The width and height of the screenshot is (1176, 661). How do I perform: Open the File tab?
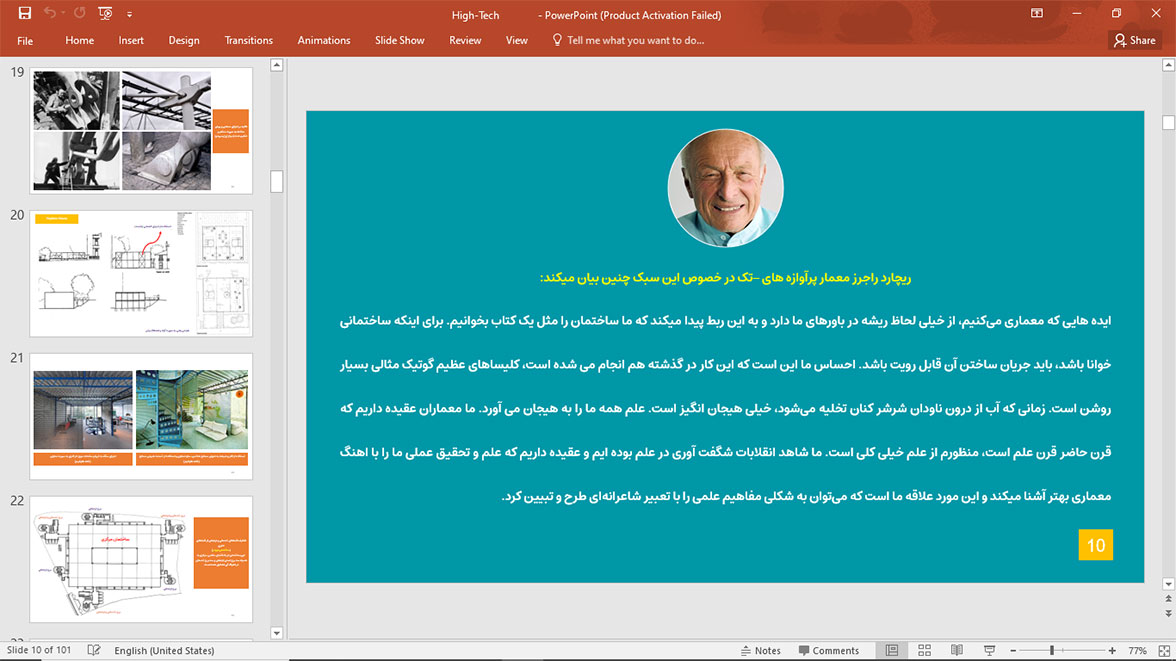coord(25,41)
